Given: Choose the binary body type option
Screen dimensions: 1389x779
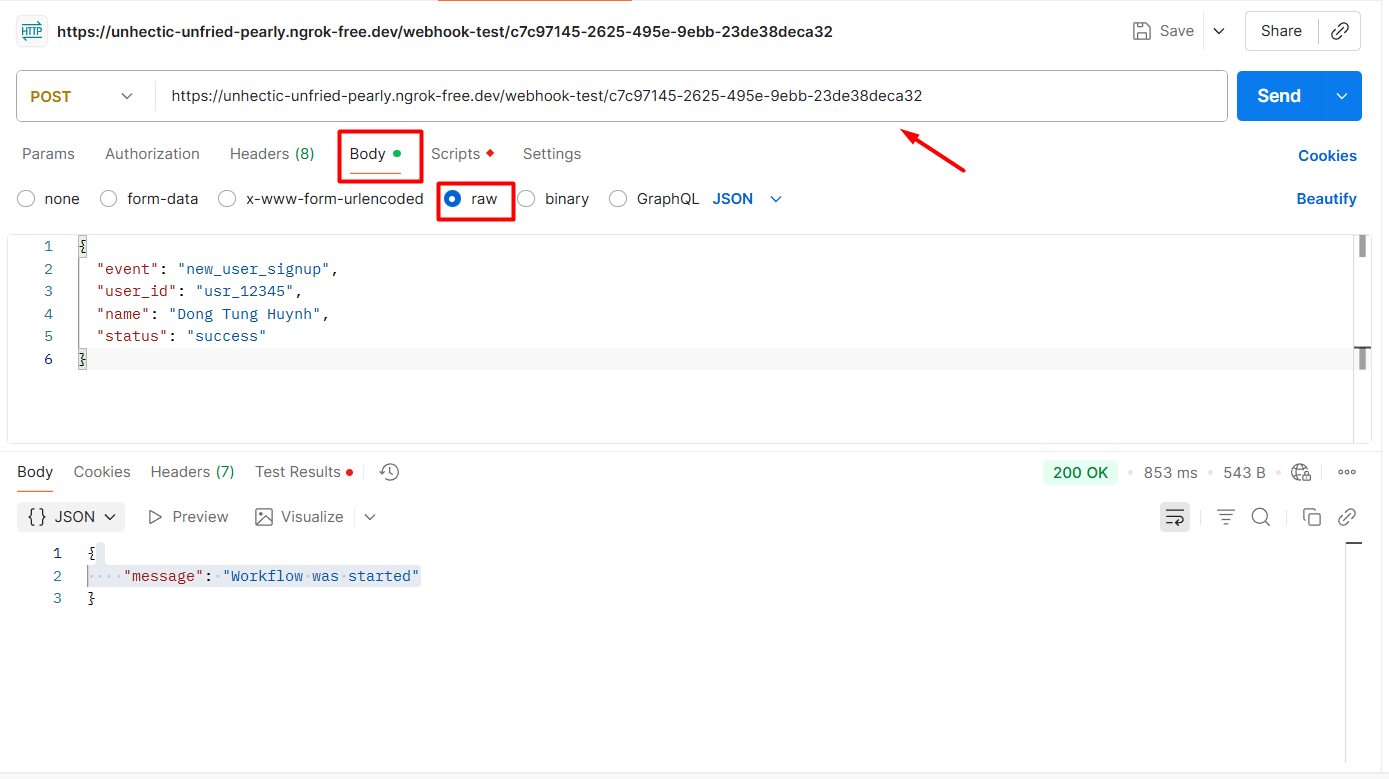Looking at the screenshot, I should [x=526, y=199].
